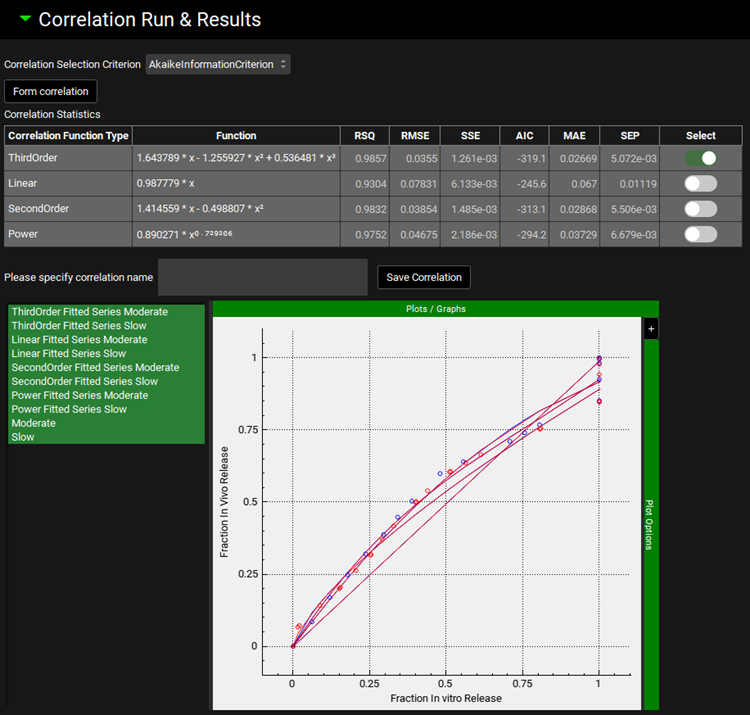Viewport: 750px width, 715px height.
Task: Select Power Fitted Series Moderate series
Action: tap(79, 396)
